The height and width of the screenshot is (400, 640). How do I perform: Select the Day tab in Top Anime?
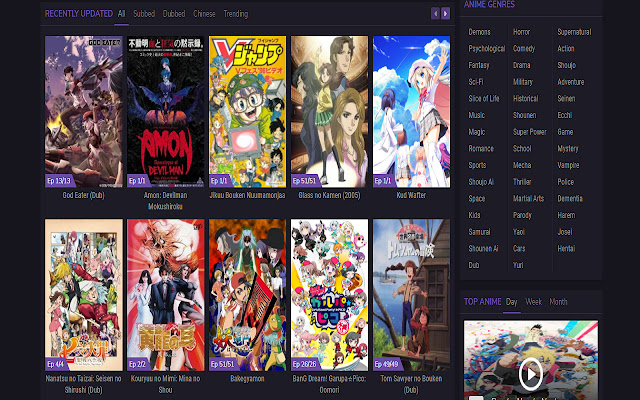tap(511, 302)
